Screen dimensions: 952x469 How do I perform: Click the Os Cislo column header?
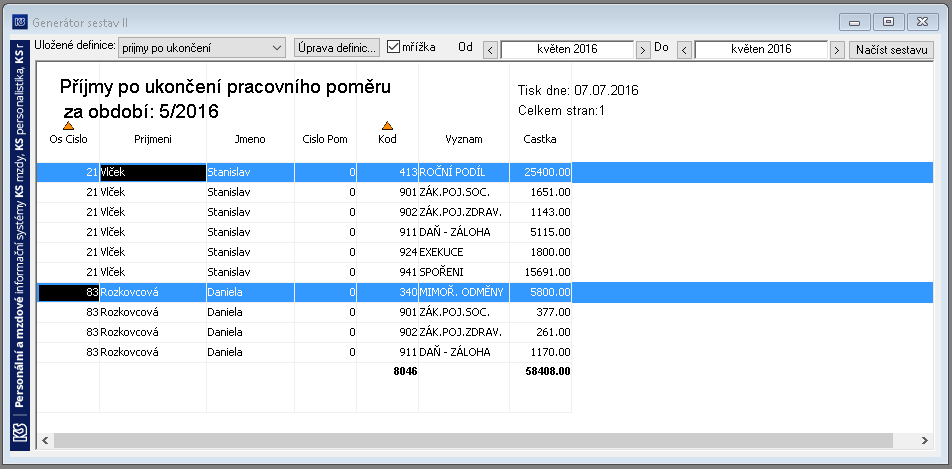coord(69,139)
